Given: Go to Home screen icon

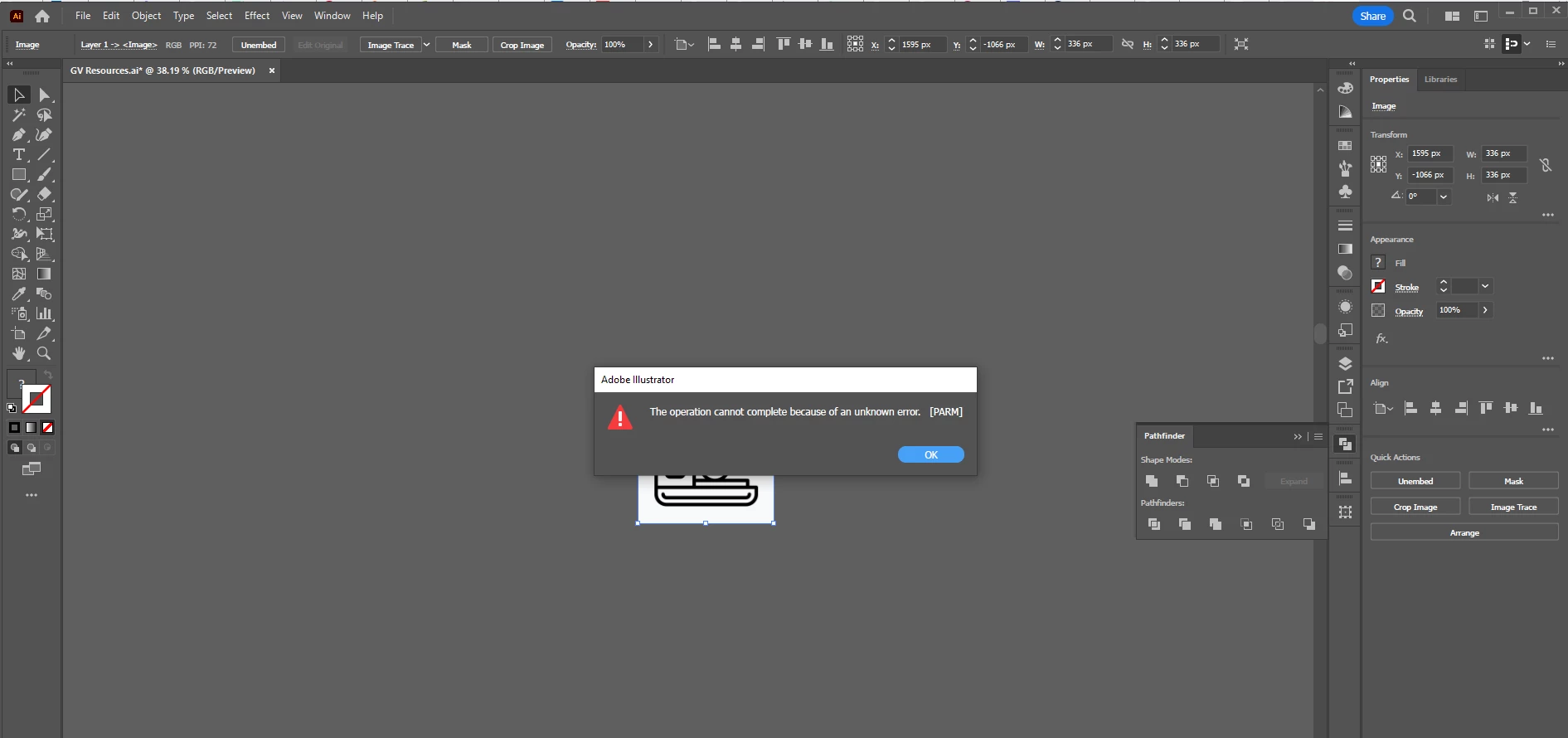Looking at the screenshot, I should 42,16.
